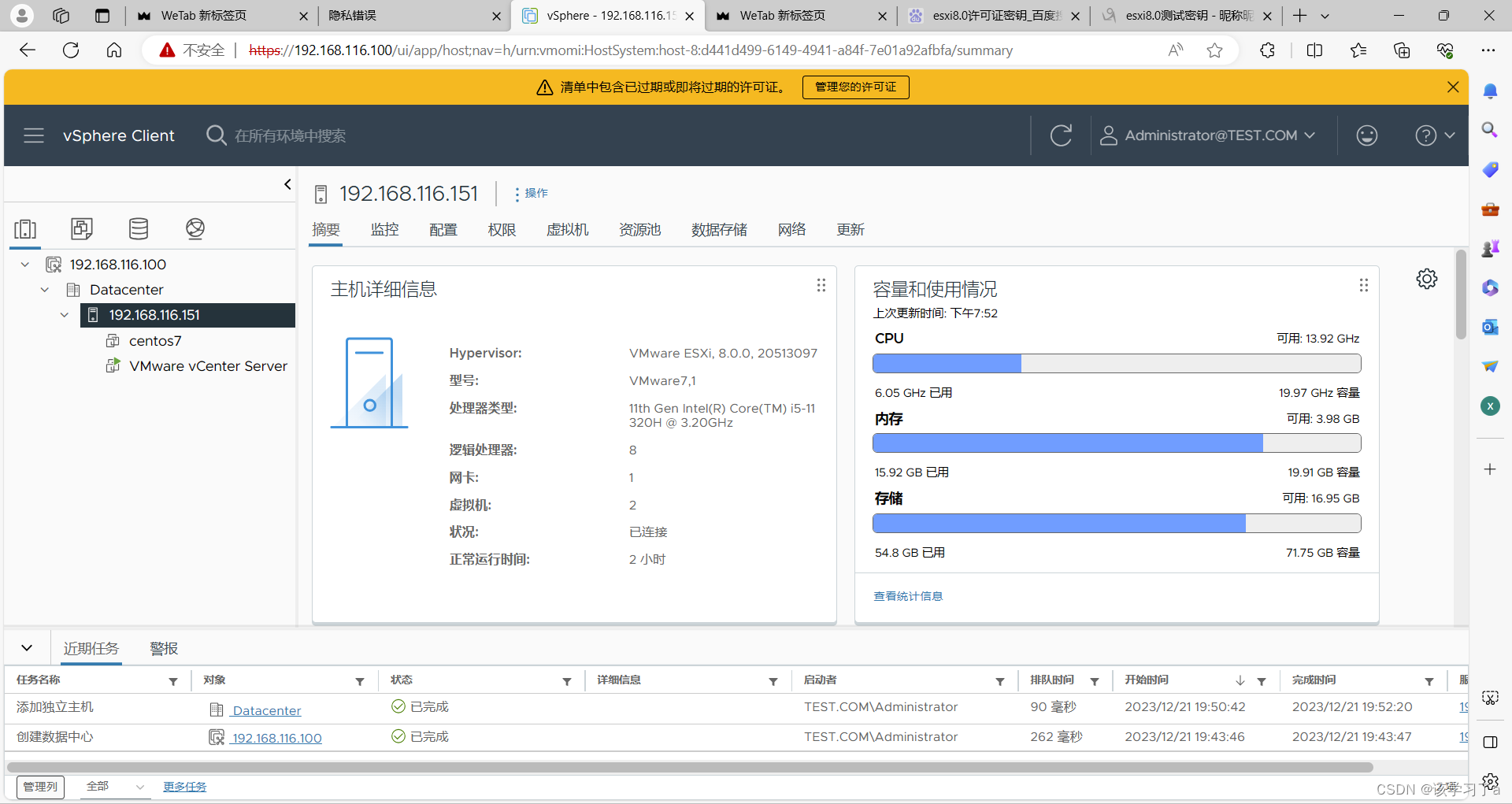
Task: Dismiss the license expiration warning banner
Action: point(1453,87)
